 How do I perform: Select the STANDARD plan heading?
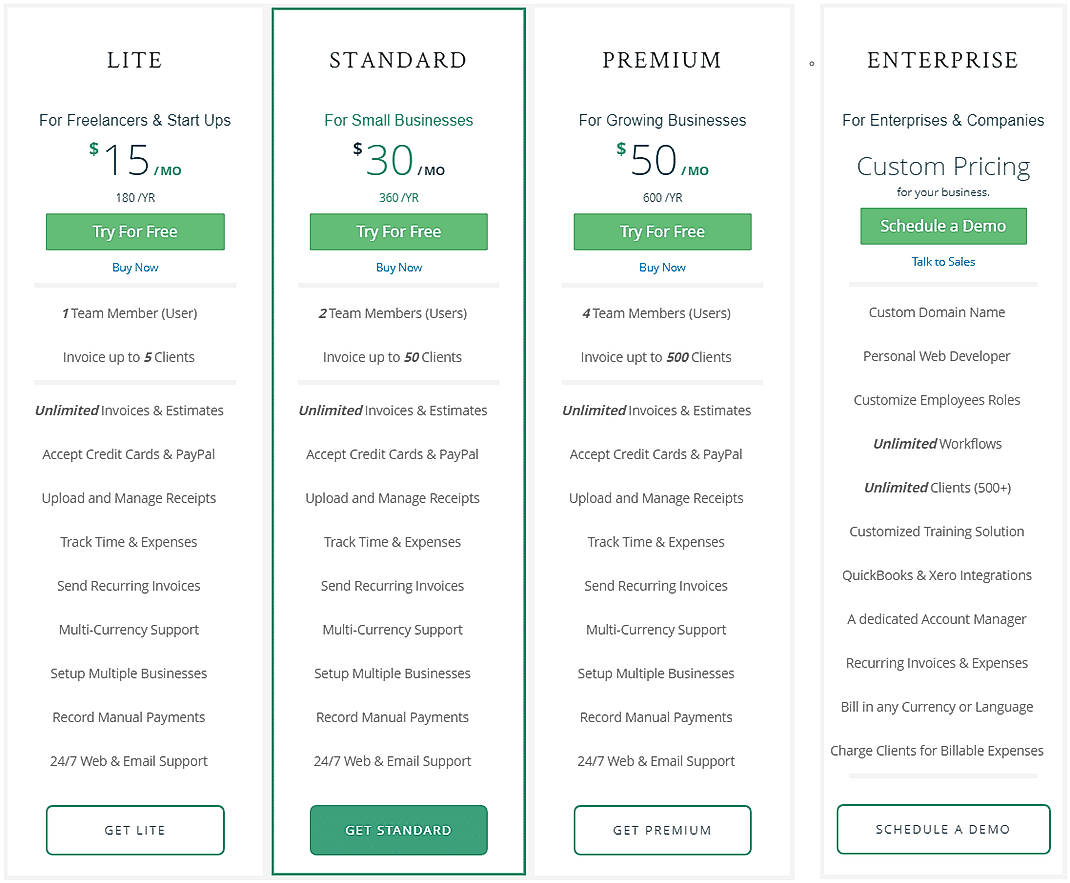pos(398,60)
